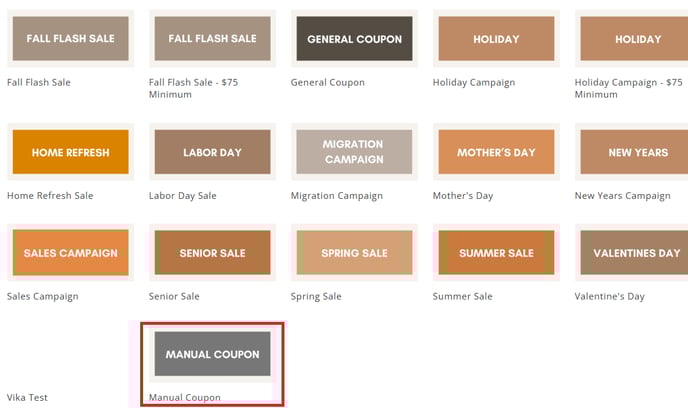Open the General Coupon dark thumbnail
The image size is (688, 408).
click(354, 39)
